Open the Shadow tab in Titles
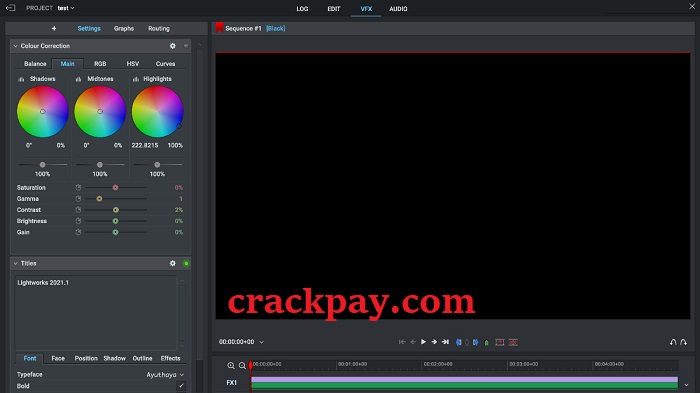Screen dimensions: 700x393 [x=114, y=358]
